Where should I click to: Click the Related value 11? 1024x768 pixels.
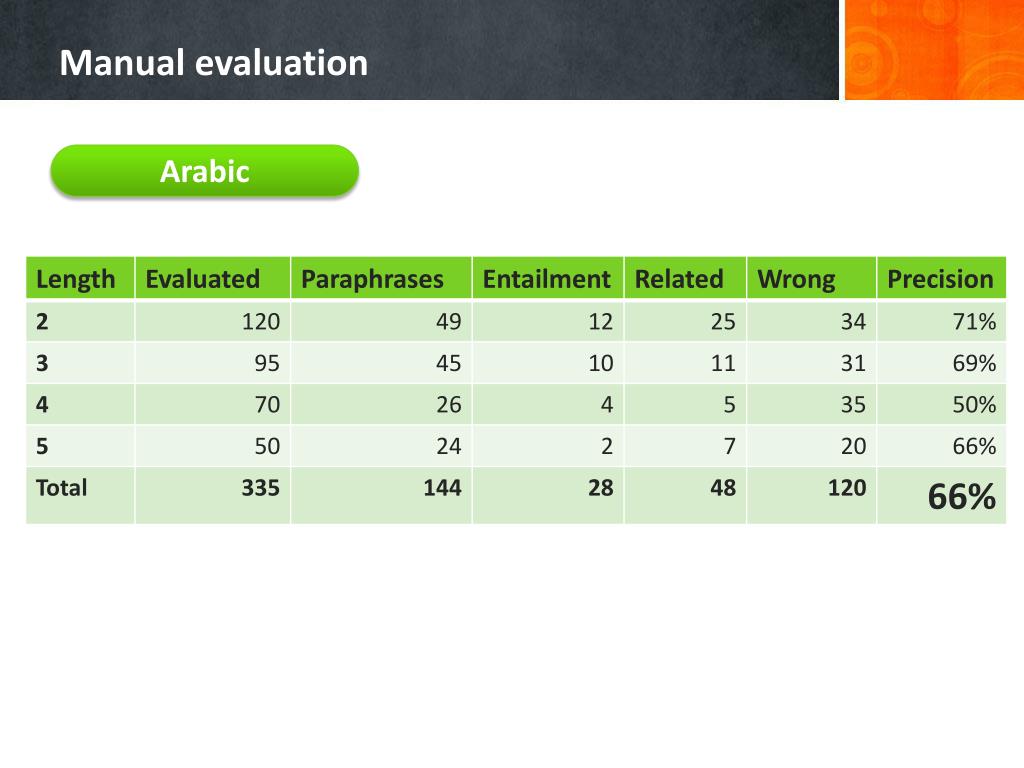[x=723, y=362]
